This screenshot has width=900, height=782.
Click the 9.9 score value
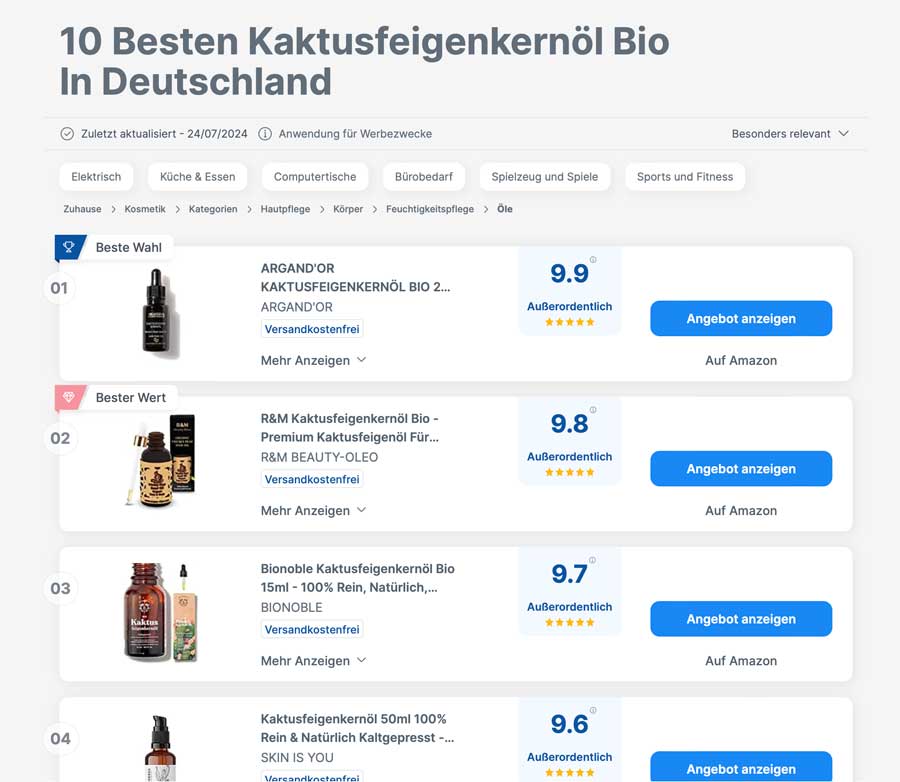[569, 274]
